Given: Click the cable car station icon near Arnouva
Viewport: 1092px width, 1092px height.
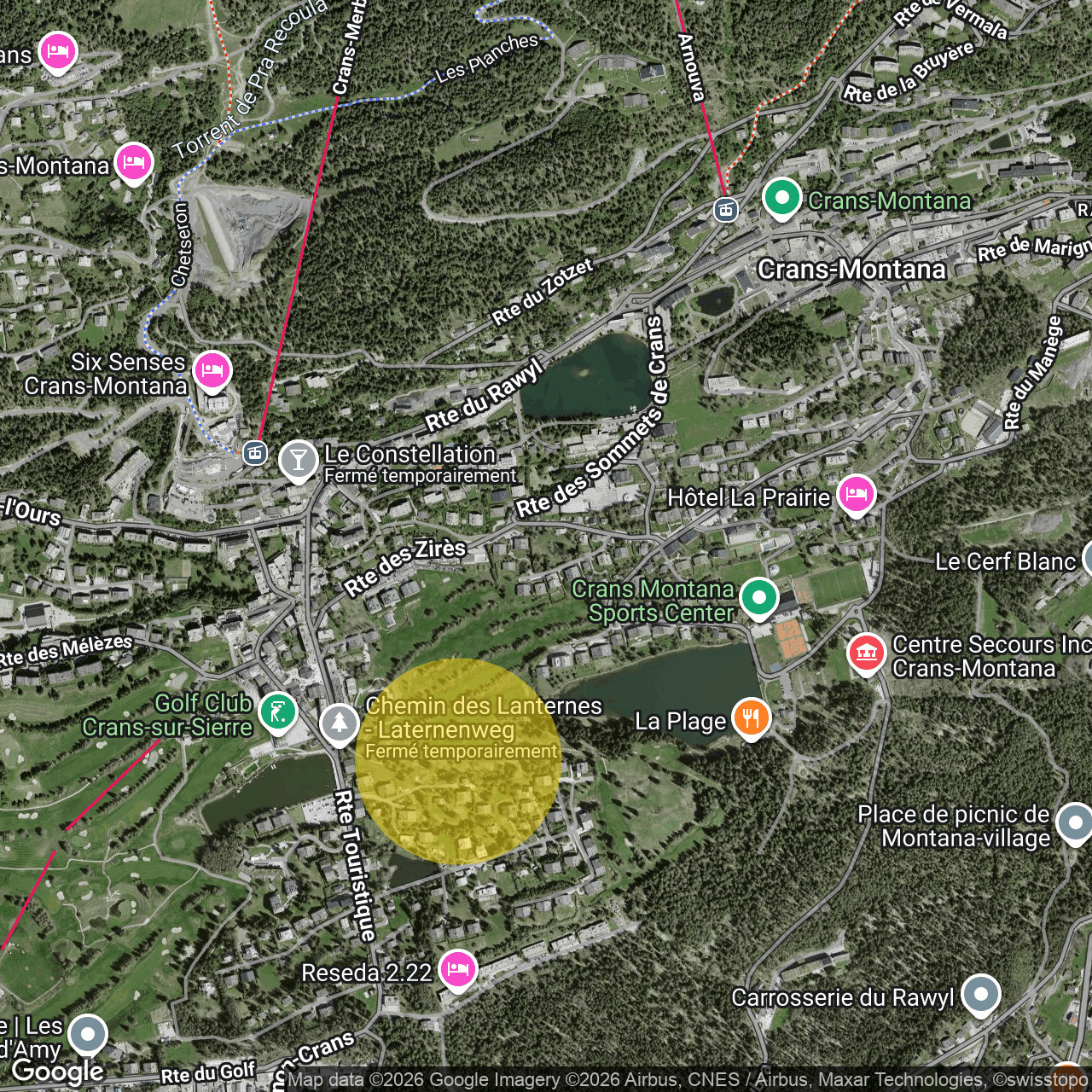Looking at the screenshot, I should [x=726, y=209].
